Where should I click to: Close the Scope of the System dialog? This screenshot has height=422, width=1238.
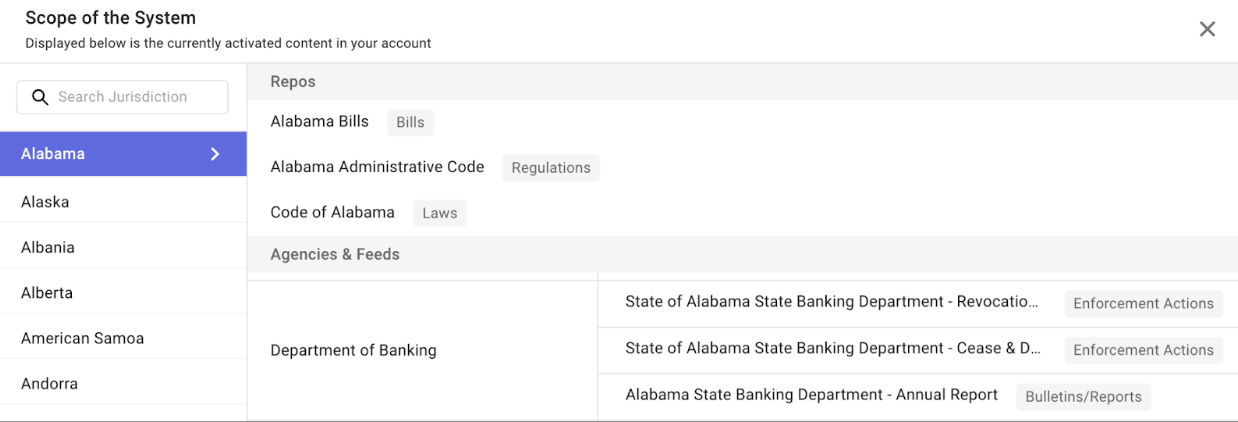coord(1207,29)
